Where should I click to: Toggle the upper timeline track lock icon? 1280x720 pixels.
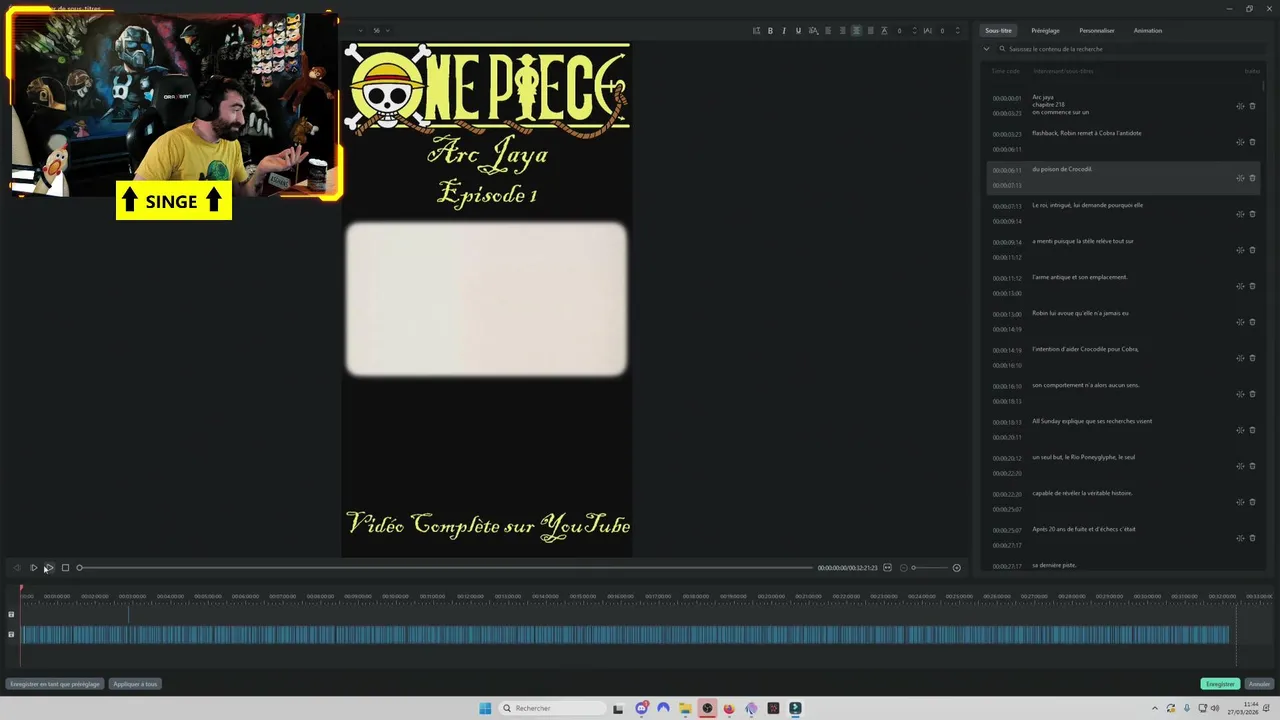point(11,615)
